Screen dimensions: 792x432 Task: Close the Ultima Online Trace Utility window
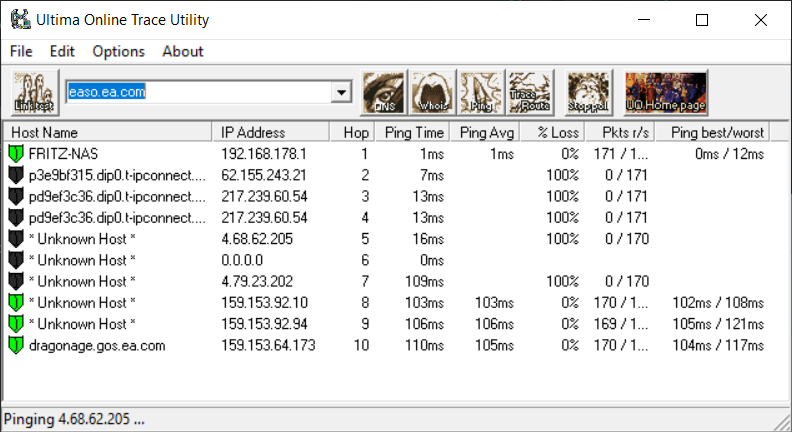761,20
